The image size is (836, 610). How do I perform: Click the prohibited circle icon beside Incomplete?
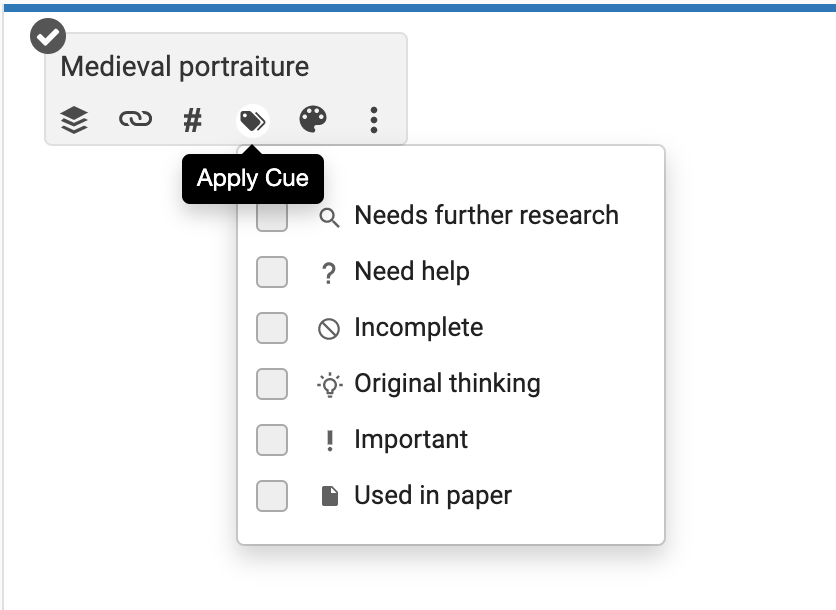pos(329,329)
